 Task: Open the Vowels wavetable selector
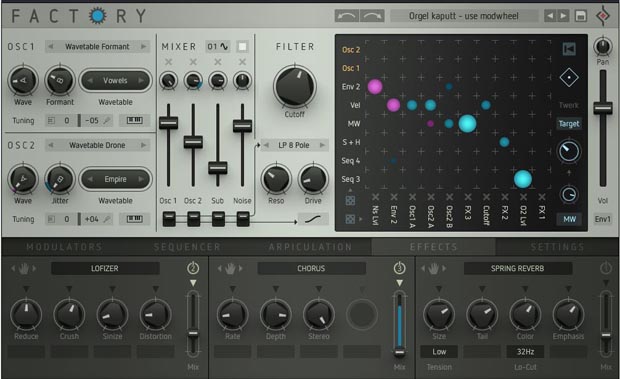coord(115,81)
